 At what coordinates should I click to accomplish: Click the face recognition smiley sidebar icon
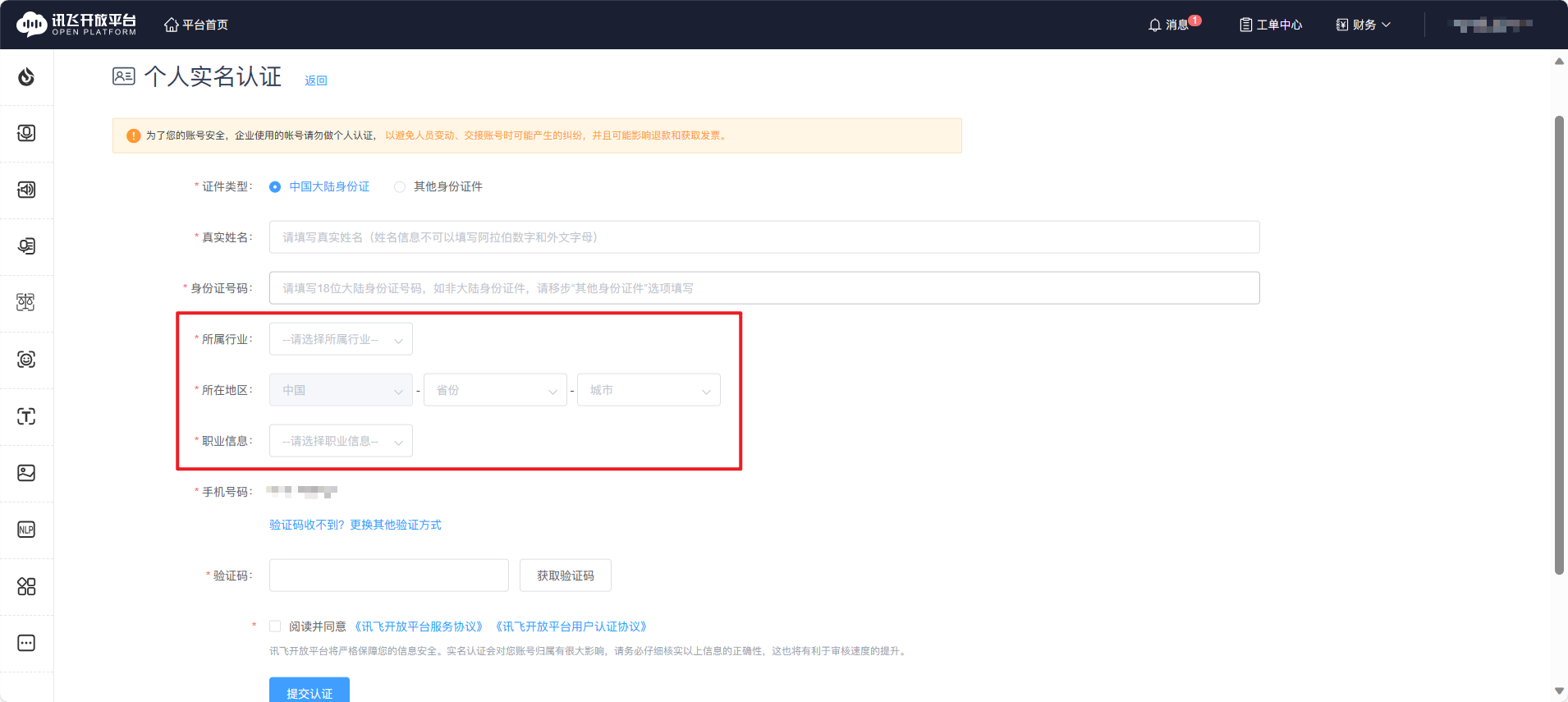26,360
